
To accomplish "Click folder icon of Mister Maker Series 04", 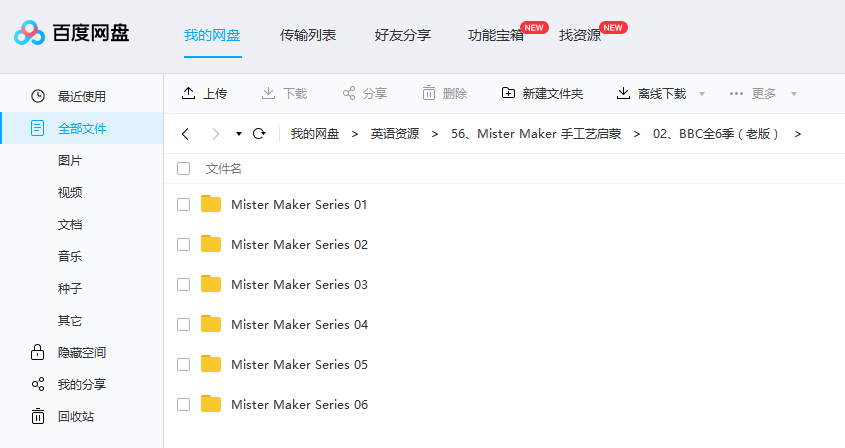I will pos(211,323).
